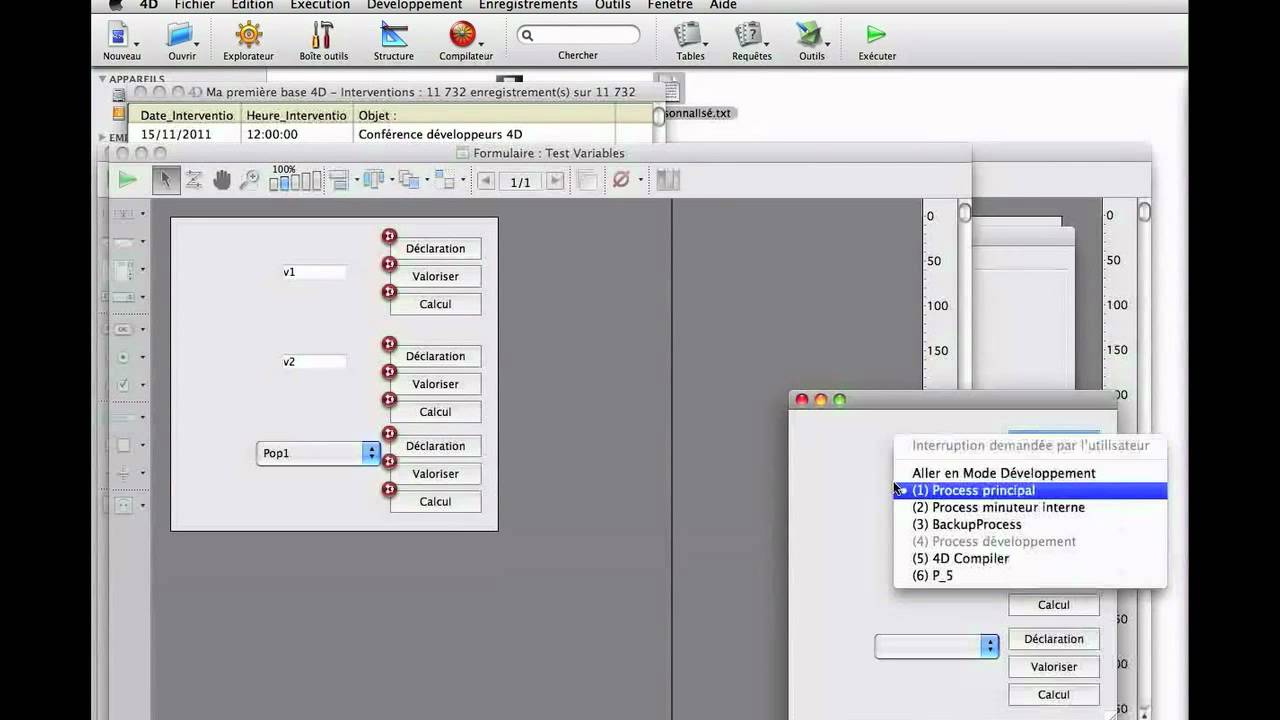Click the distribute objects icon
The height and width of the screenshot is (720, 1280).
[373, 181]
